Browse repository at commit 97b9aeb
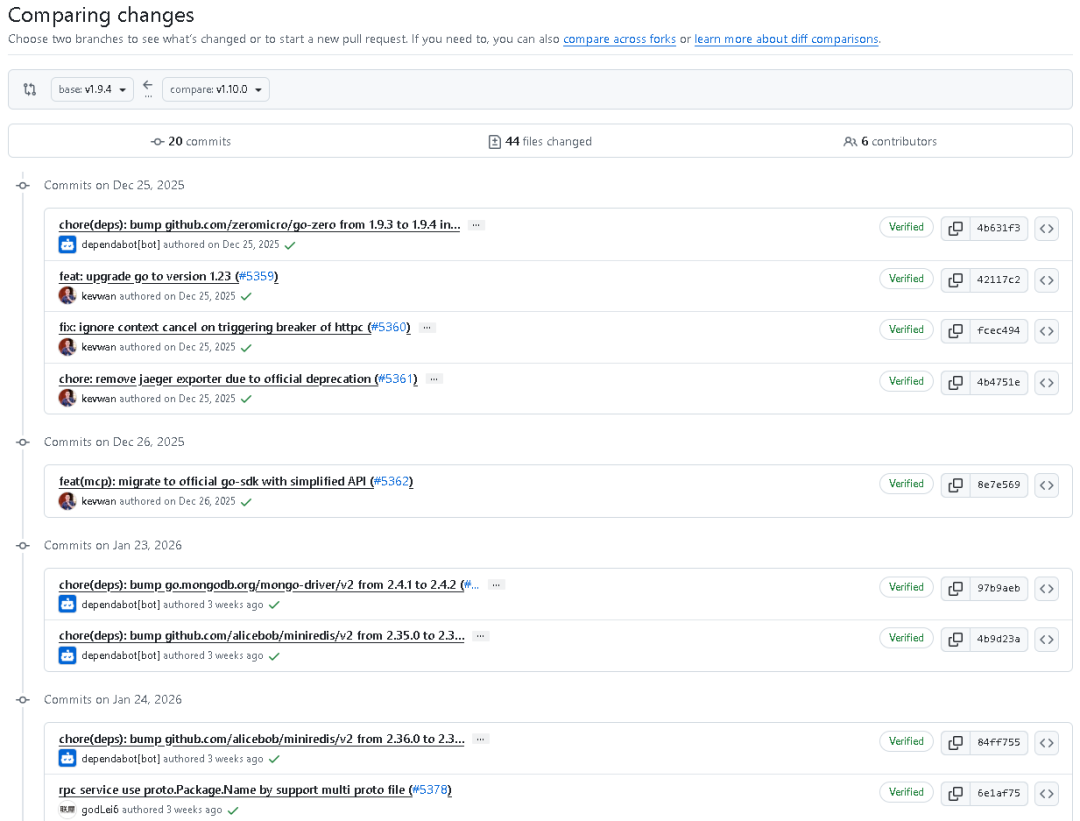1080x821 pixels. tap(1046, 588)
